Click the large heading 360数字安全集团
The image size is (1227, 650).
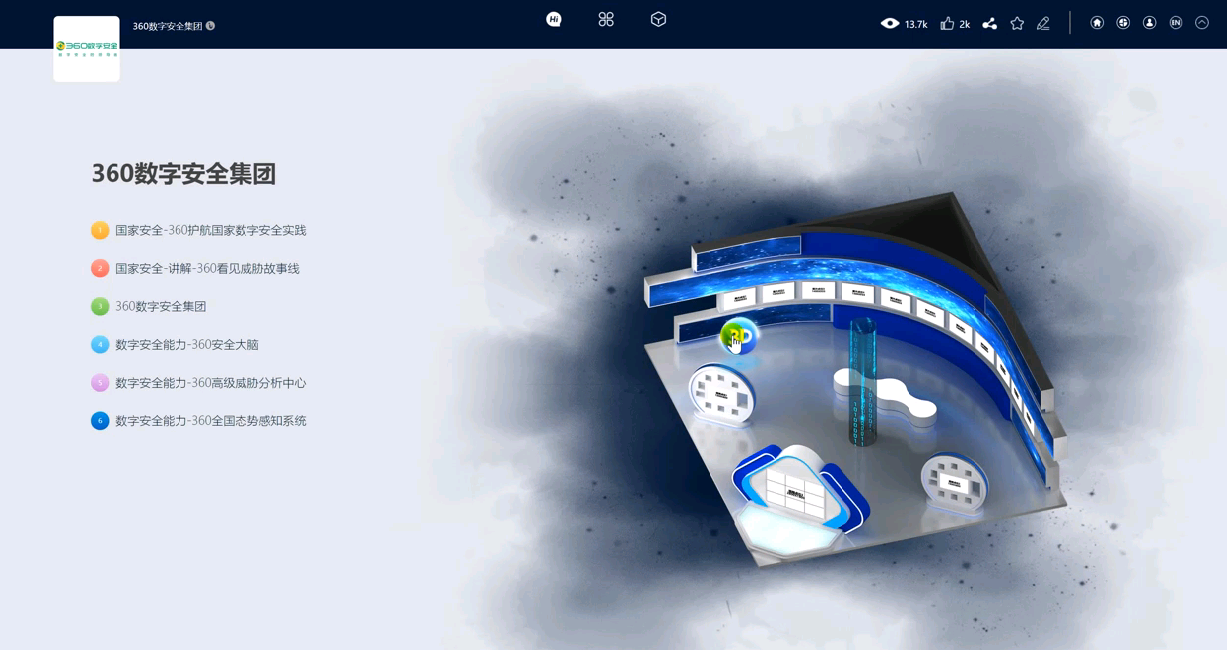[184, 174]
